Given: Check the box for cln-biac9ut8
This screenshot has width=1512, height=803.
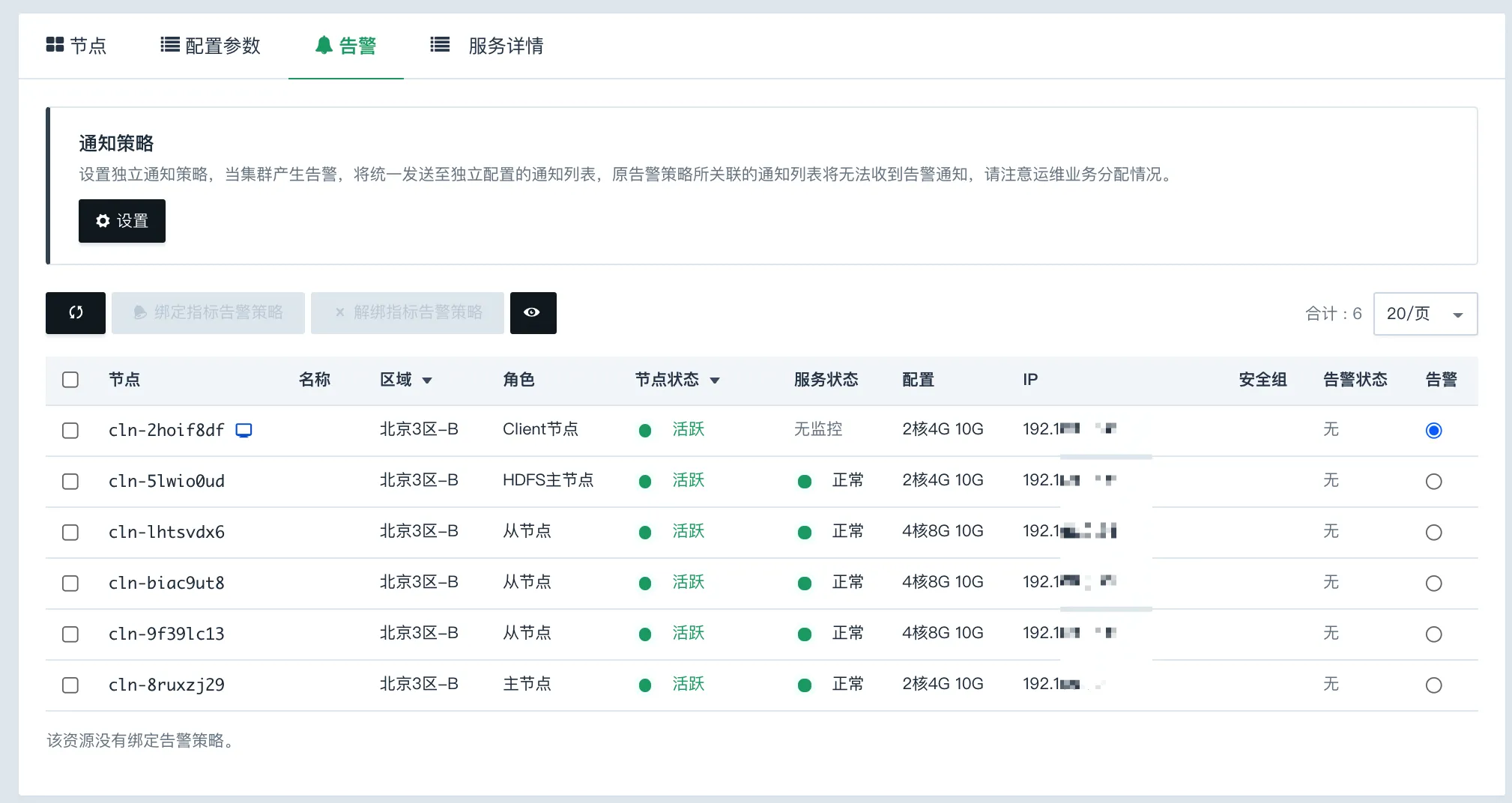Looking at the screenshot, I should tap(70, 584).
